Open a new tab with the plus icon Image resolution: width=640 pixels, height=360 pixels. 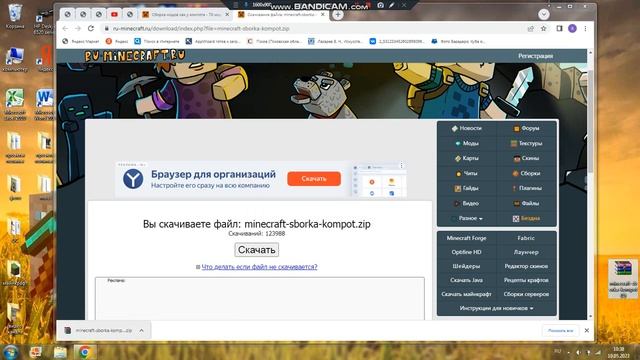(x=338, y=15)
